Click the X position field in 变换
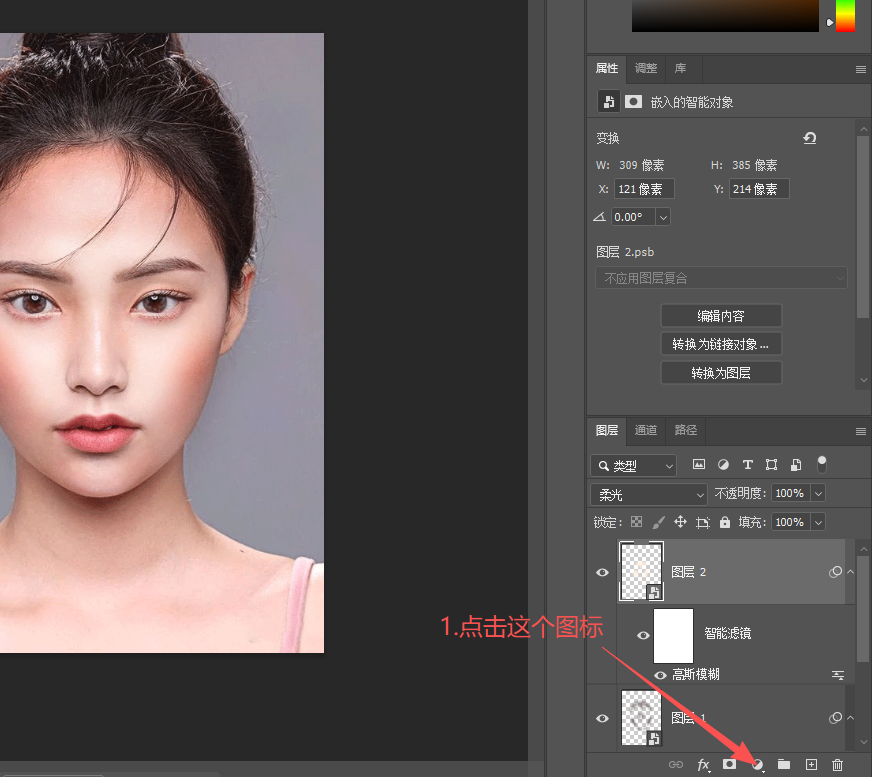The width and height of the screenshot is (872, 777). pyautogui.click(x=644, y=189)
